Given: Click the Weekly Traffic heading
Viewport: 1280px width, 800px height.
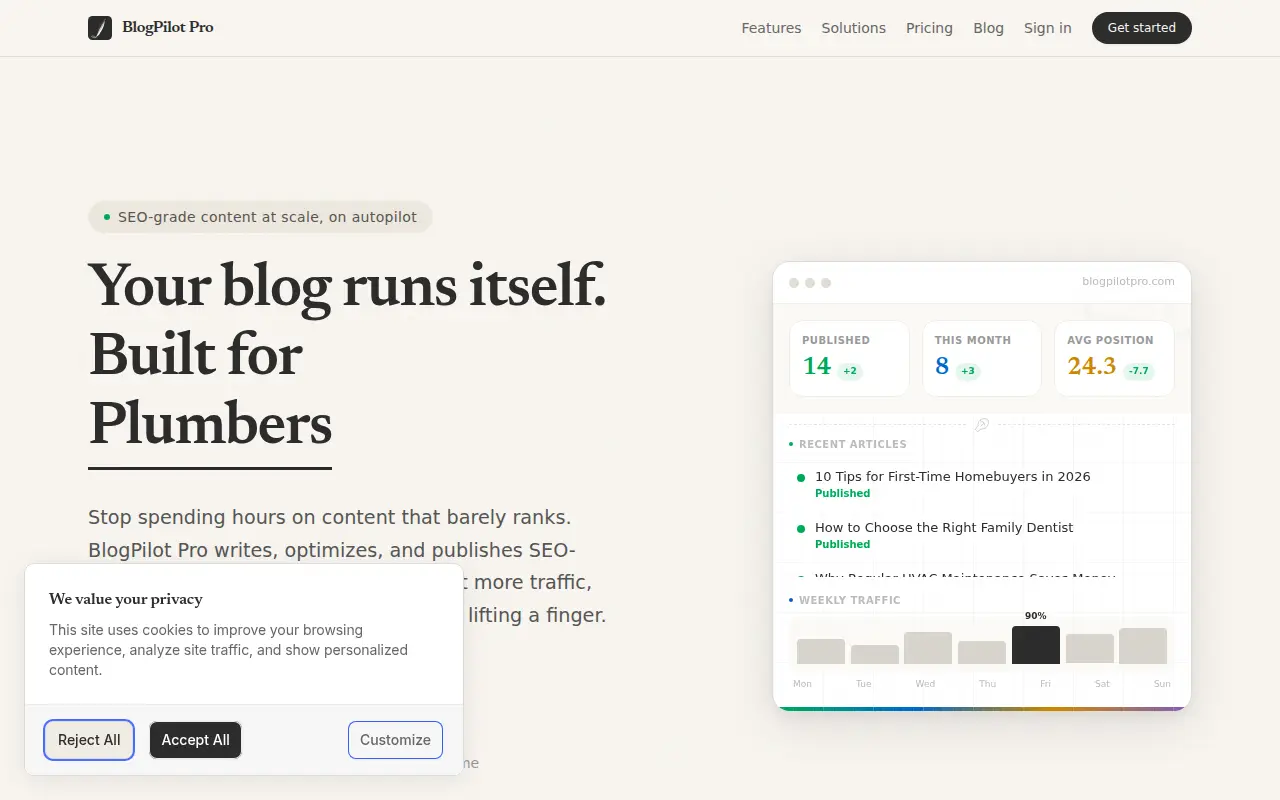Looking at the screenshot, I should tap(849, 600).
